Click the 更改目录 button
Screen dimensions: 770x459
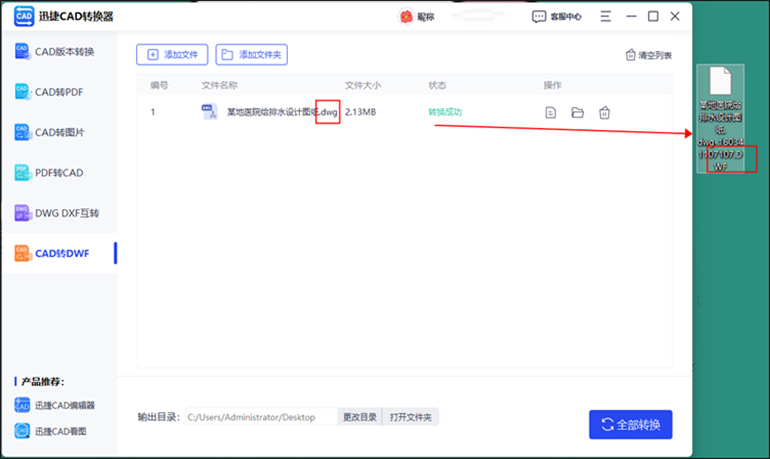coord(359,417)
